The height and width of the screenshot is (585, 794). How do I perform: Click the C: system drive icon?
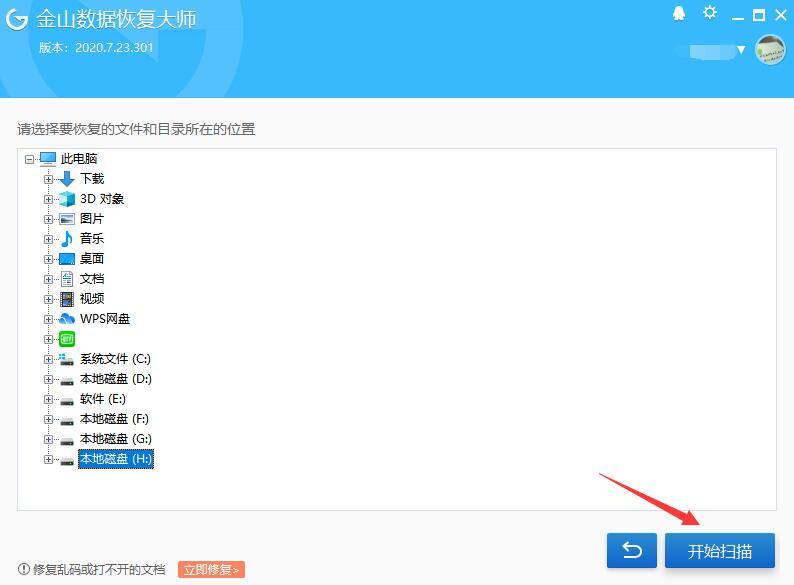point(66,360)
